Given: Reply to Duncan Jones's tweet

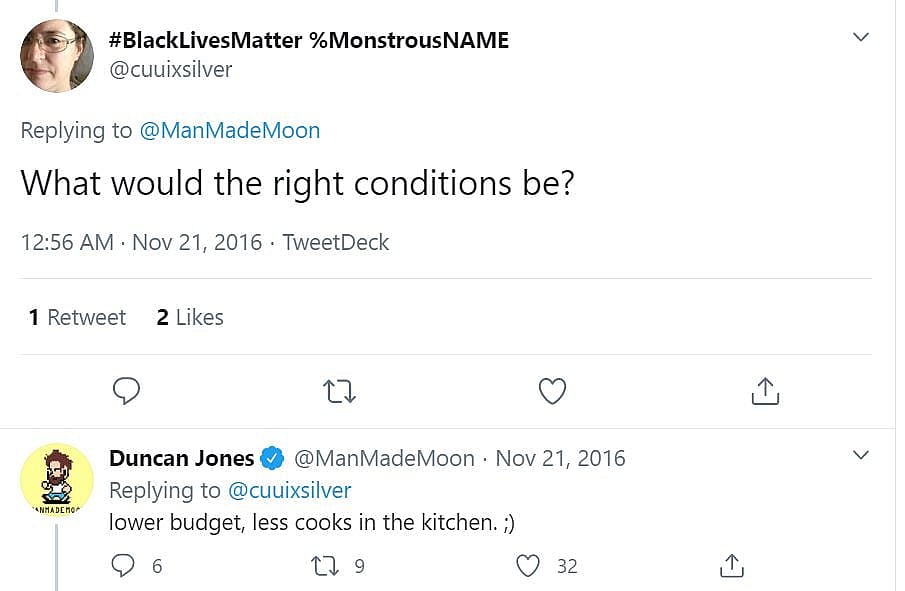Looking at the screenshot, I should (x=125, y=566).
